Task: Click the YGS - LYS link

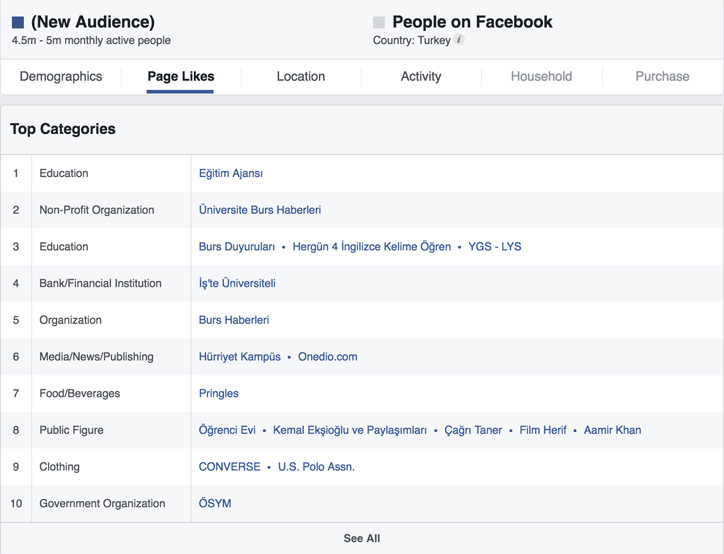Action: [495, 247]
